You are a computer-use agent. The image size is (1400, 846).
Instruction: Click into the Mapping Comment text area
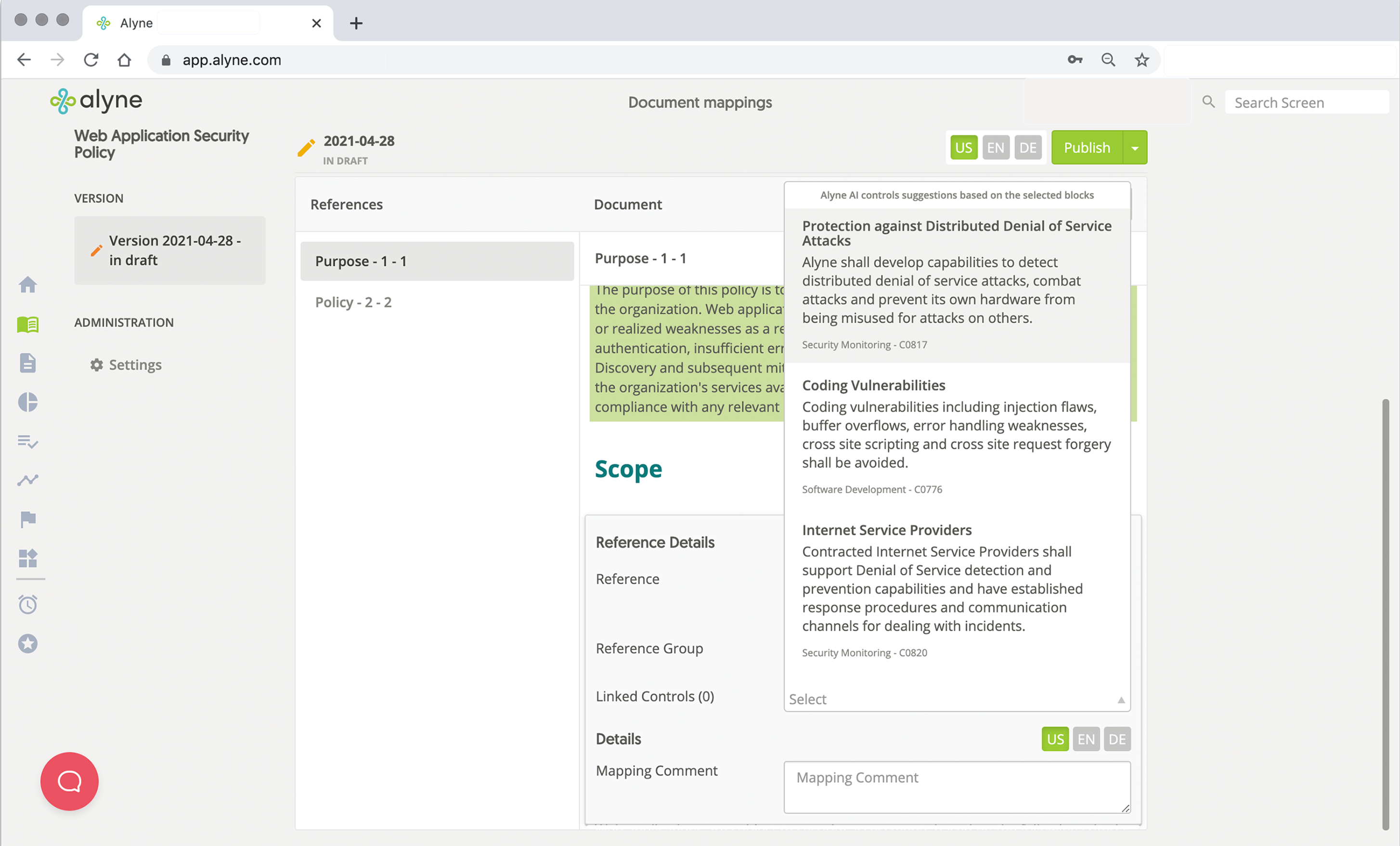pyautogui.click(x=956, y=786)
